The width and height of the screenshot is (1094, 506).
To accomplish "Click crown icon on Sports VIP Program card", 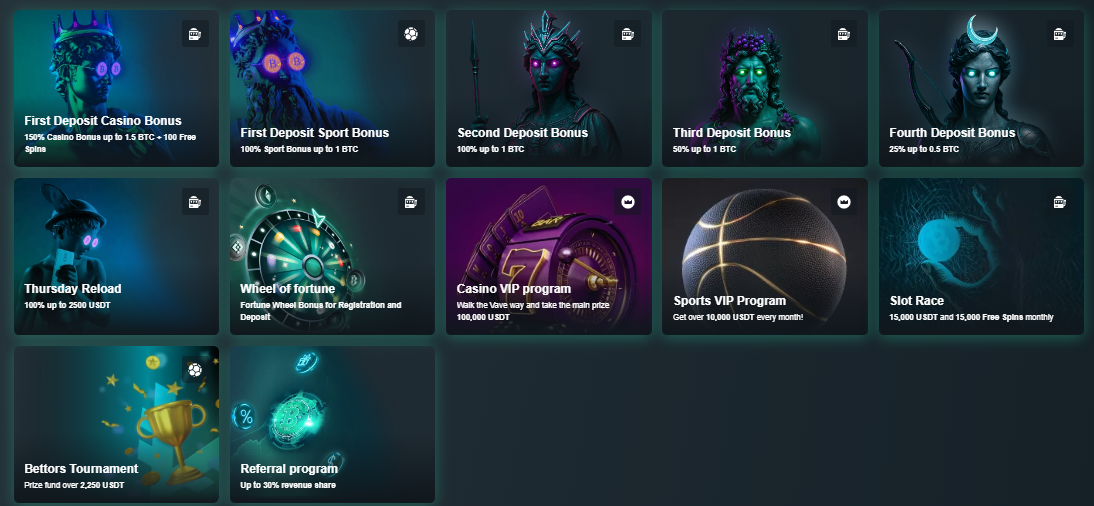I will click(844, 202).
